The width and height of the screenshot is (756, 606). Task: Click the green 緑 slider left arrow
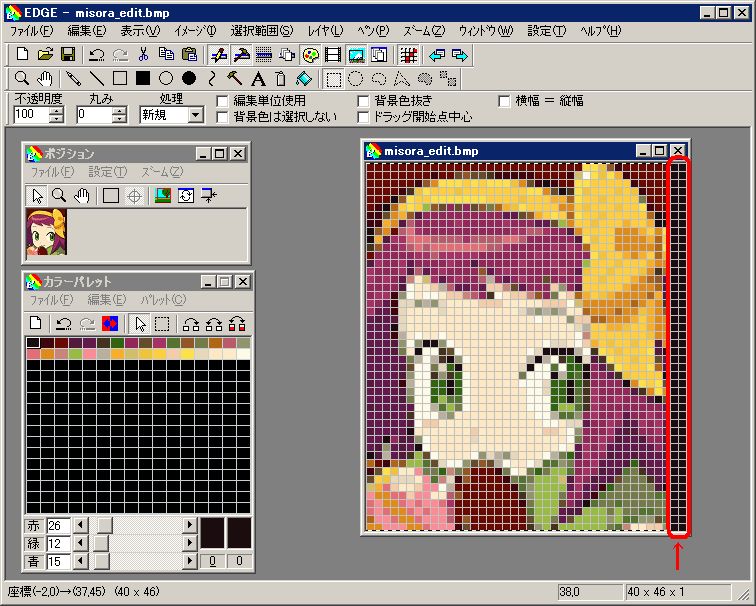pos(80,543)
